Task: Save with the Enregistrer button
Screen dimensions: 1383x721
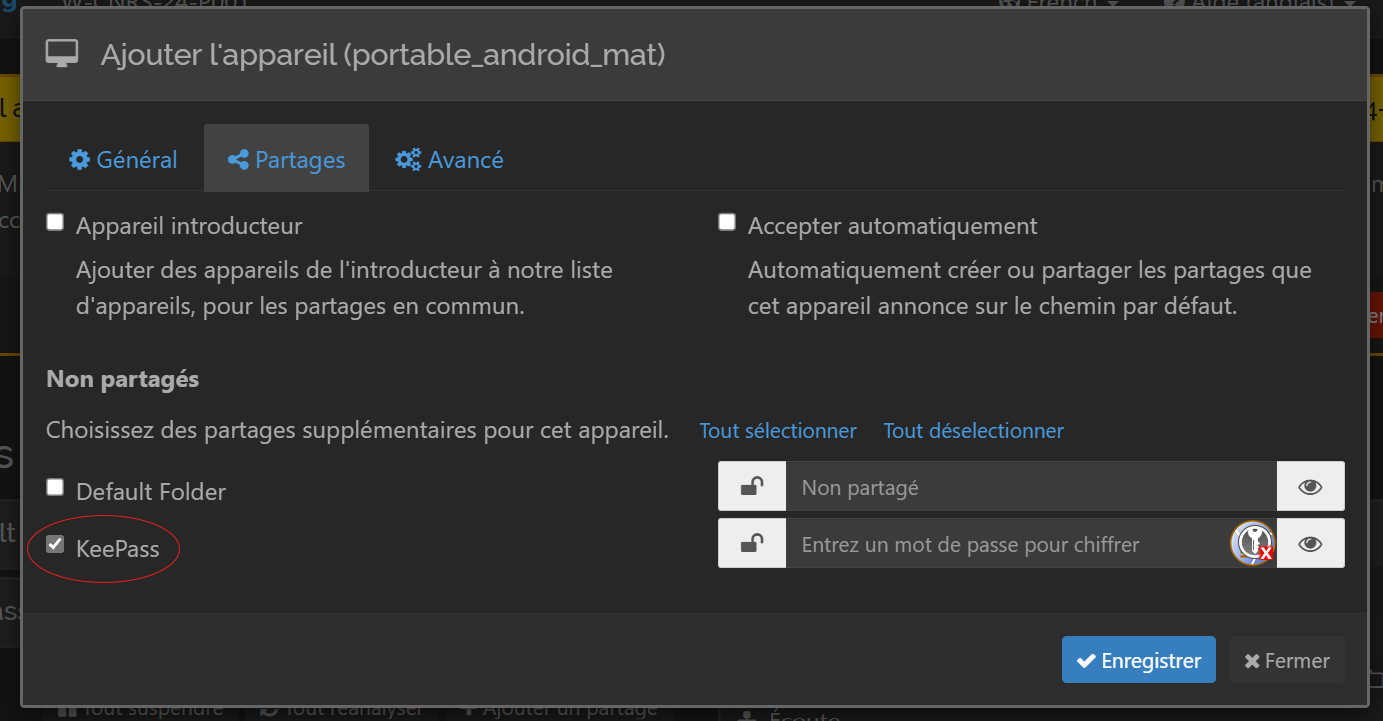Action: click(x=1139, y=660)
